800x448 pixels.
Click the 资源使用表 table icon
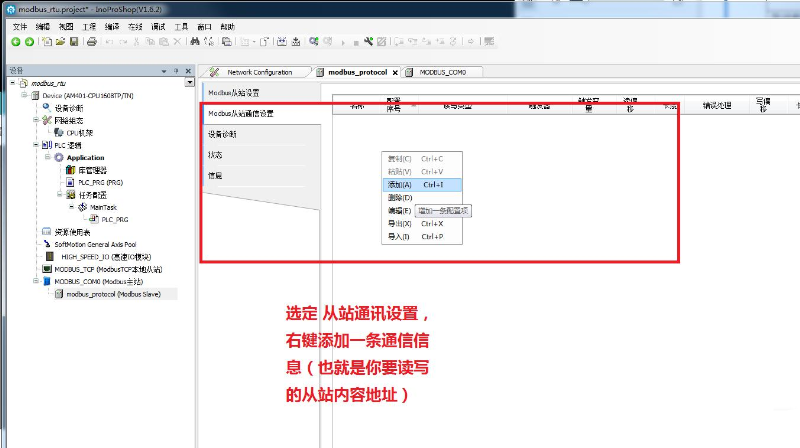coord(47,232)
